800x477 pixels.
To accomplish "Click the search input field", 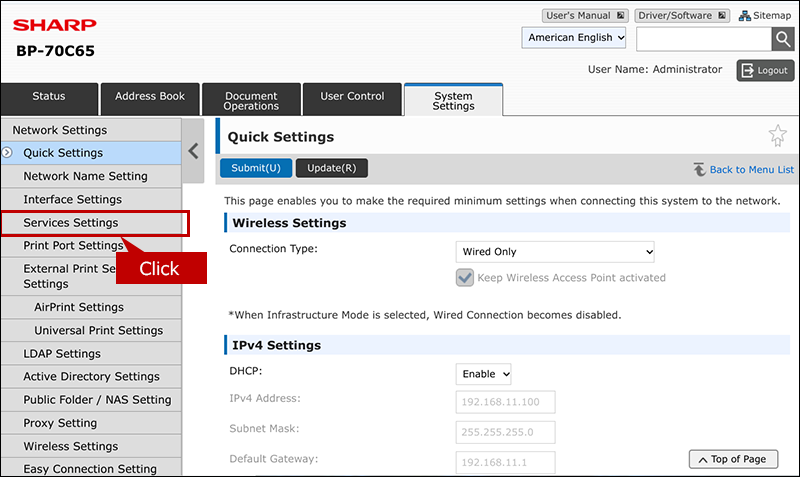I will (704, 39).
